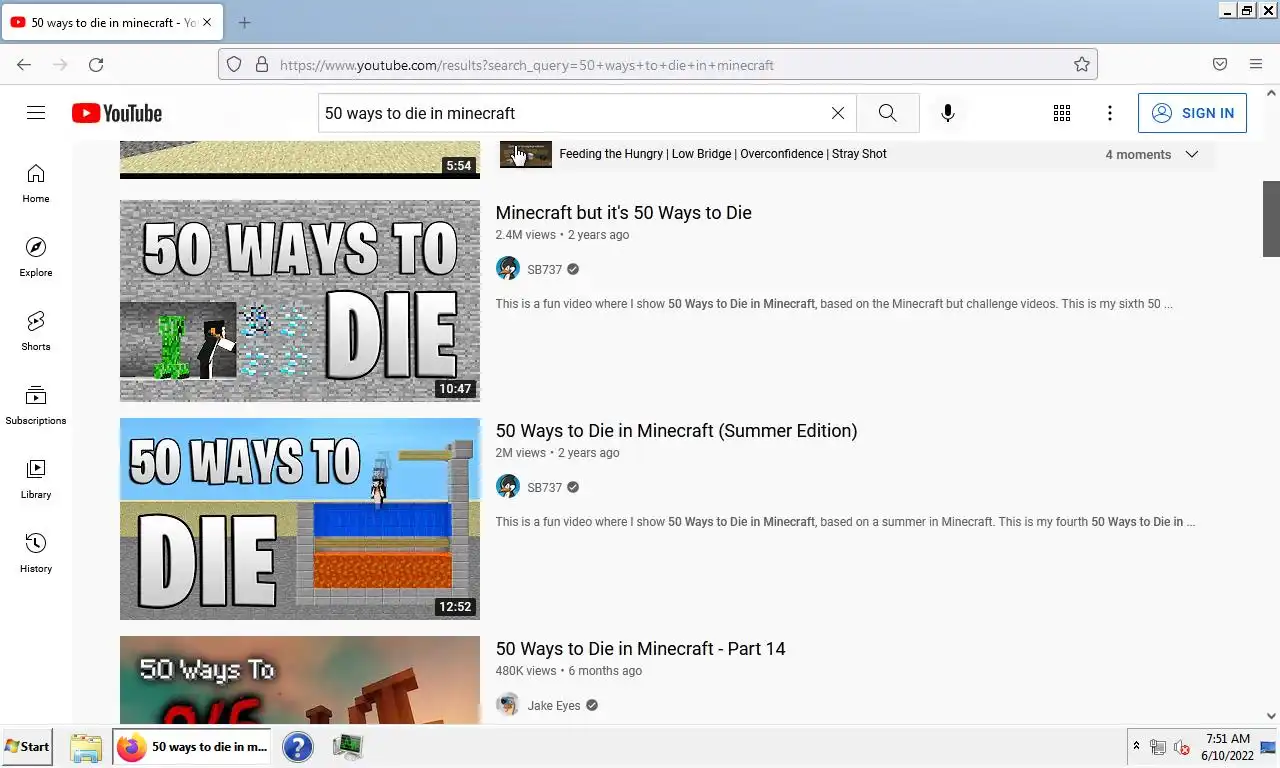Show site security via the padlock icon
1280x768 pixels.
(x=262, y=64)
